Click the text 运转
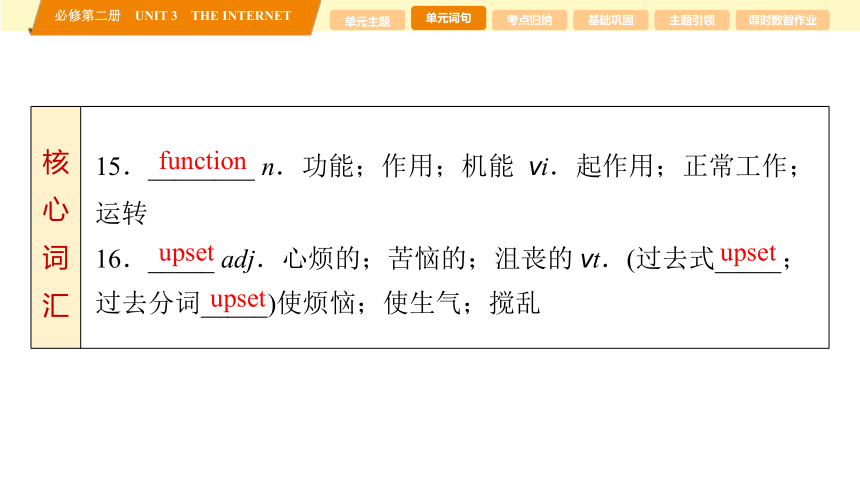Viewport: 860px width, 484px height. tap(121, 213)
